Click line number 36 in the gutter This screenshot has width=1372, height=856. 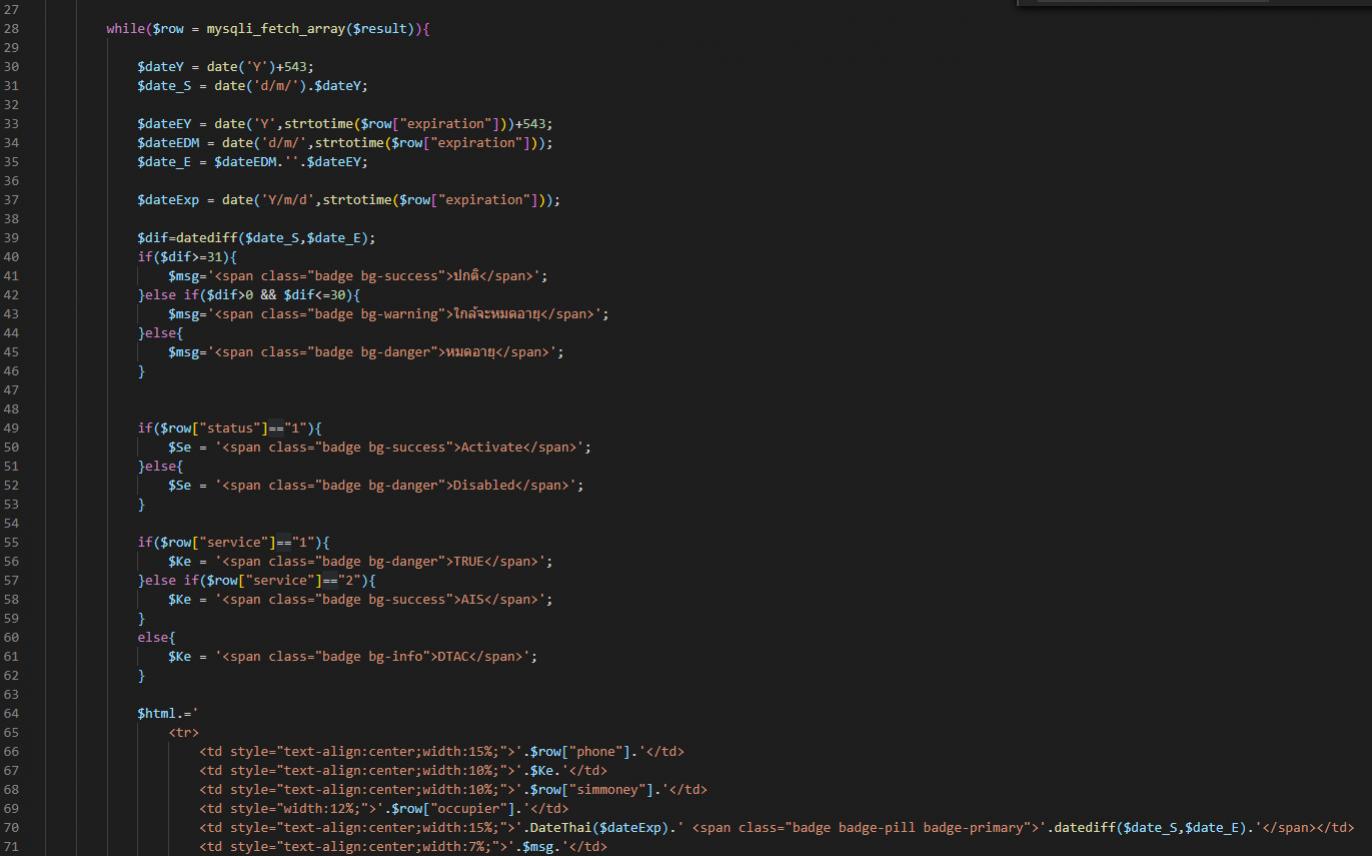[11, 181]
